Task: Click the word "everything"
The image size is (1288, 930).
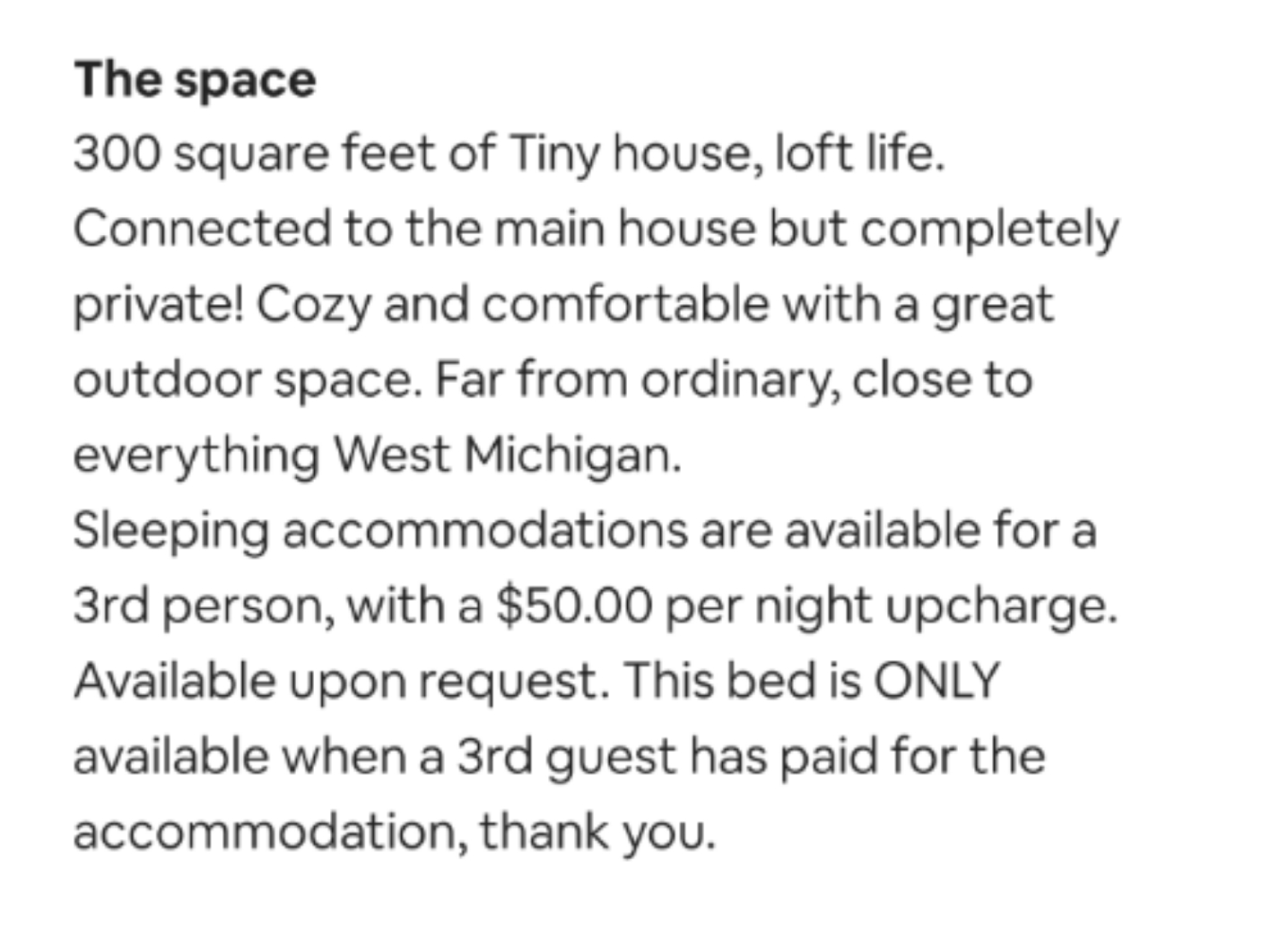Action: pos(196,456)
